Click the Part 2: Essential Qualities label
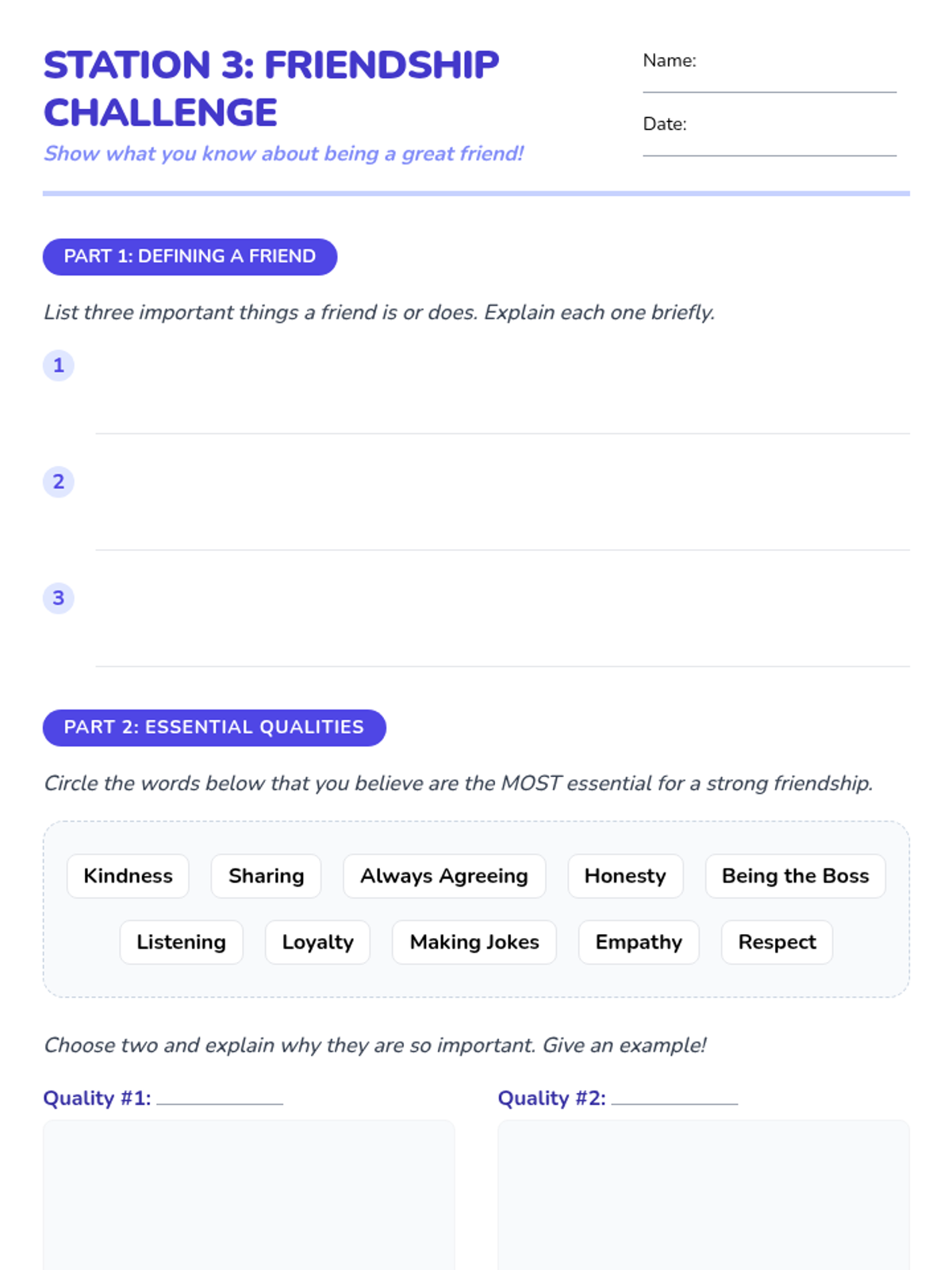 point(214,727)
